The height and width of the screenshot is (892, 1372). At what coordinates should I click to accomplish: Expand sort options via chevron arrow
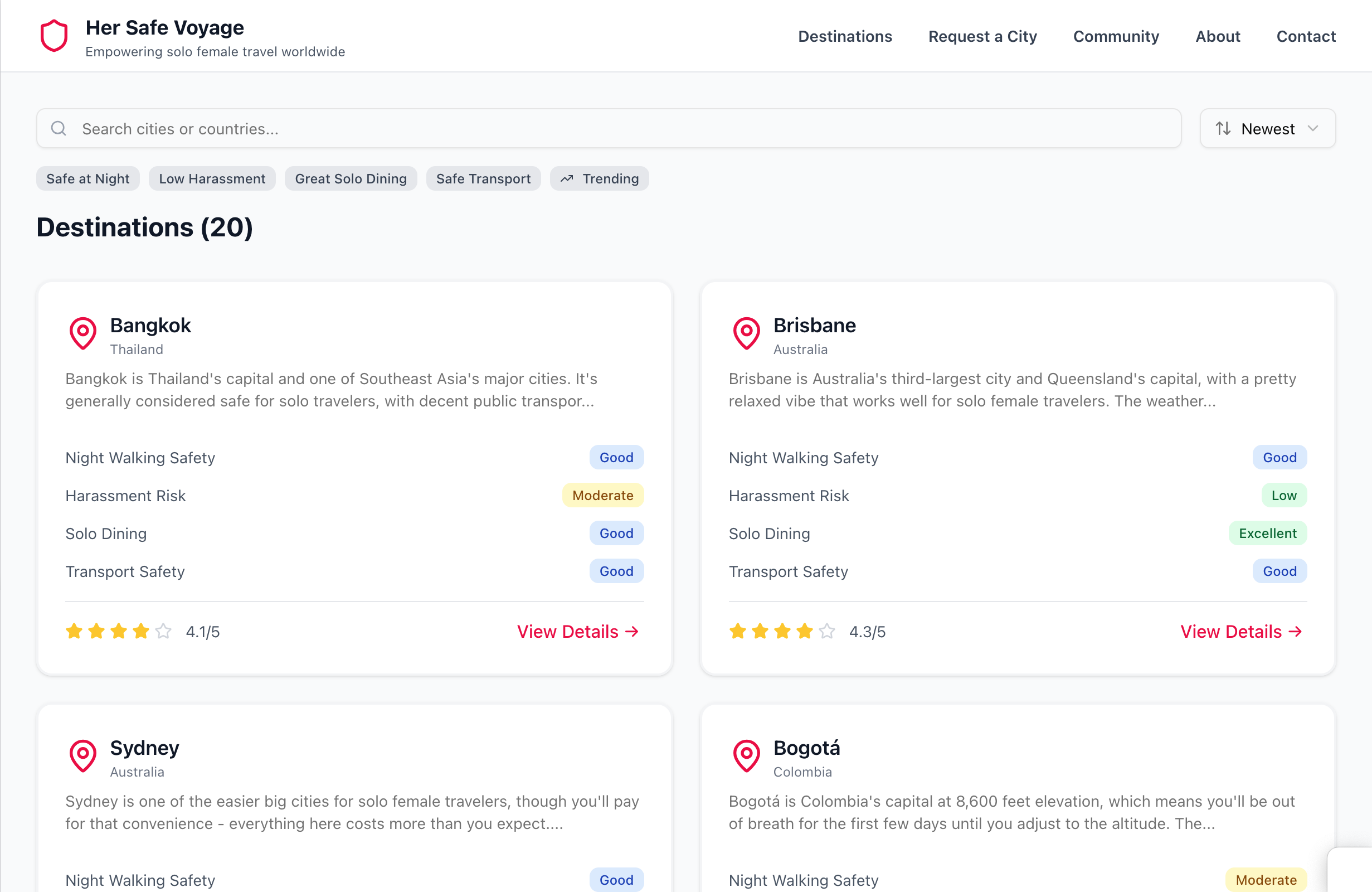(x=1312, y=128)
